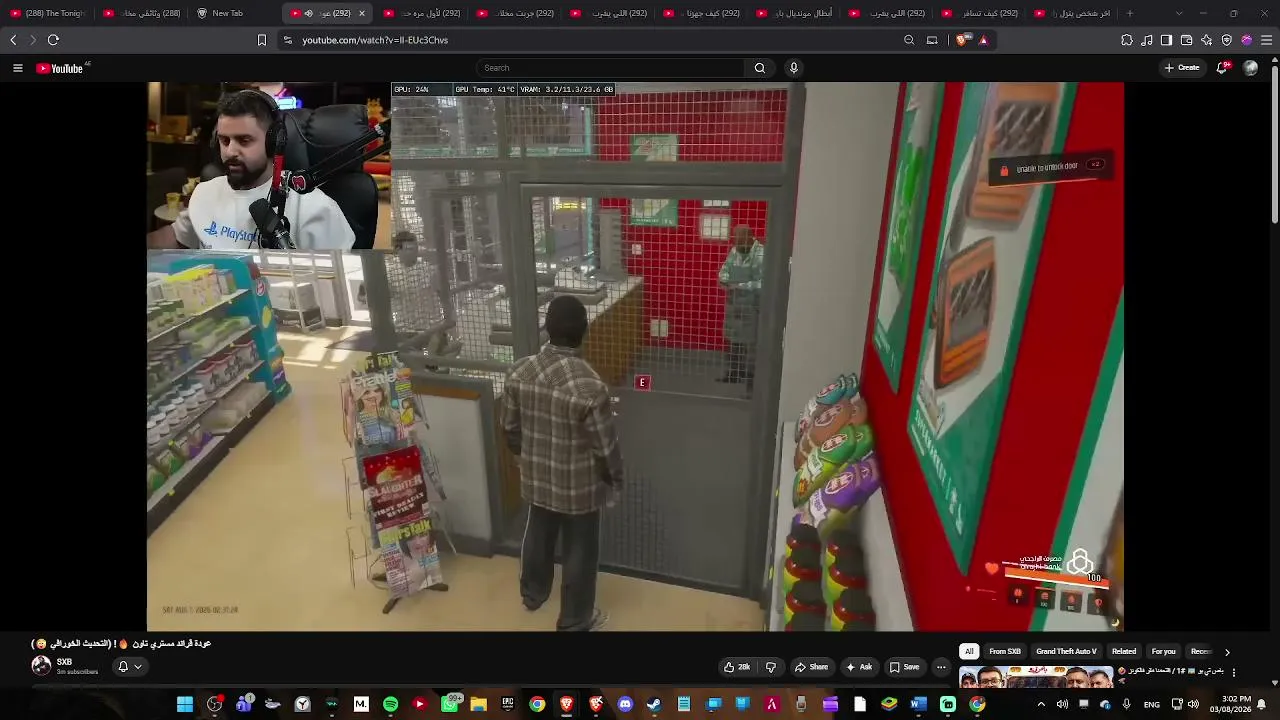
Task: Open a new browser tab
Action: pyautogui.click(x=1130, y=13)
